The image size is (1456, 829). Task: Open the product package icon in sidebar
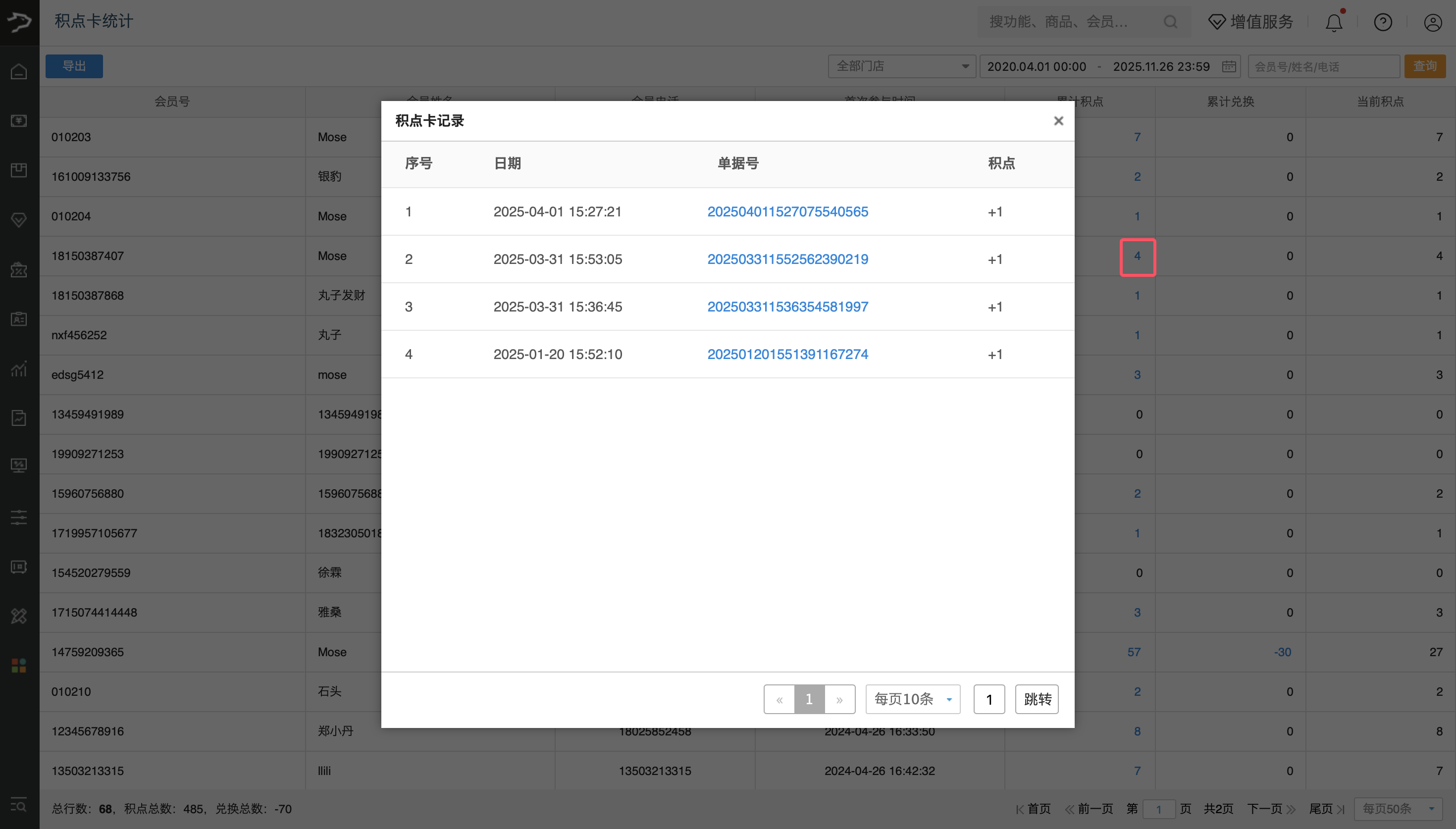point(19,170)
